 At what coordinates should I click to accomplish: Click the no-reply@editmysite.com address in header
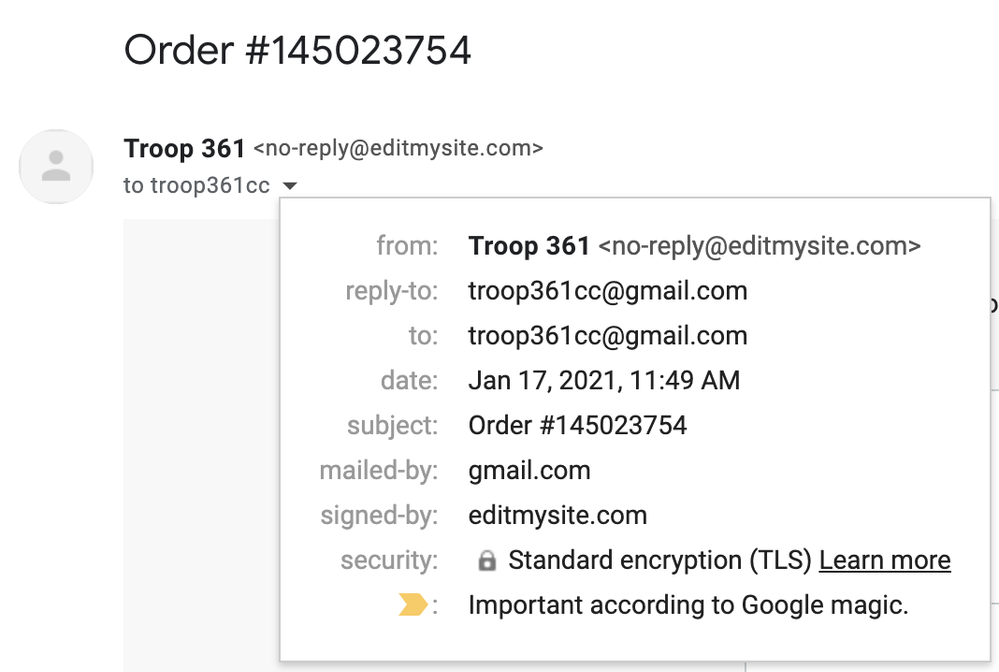tap(398, 149)
